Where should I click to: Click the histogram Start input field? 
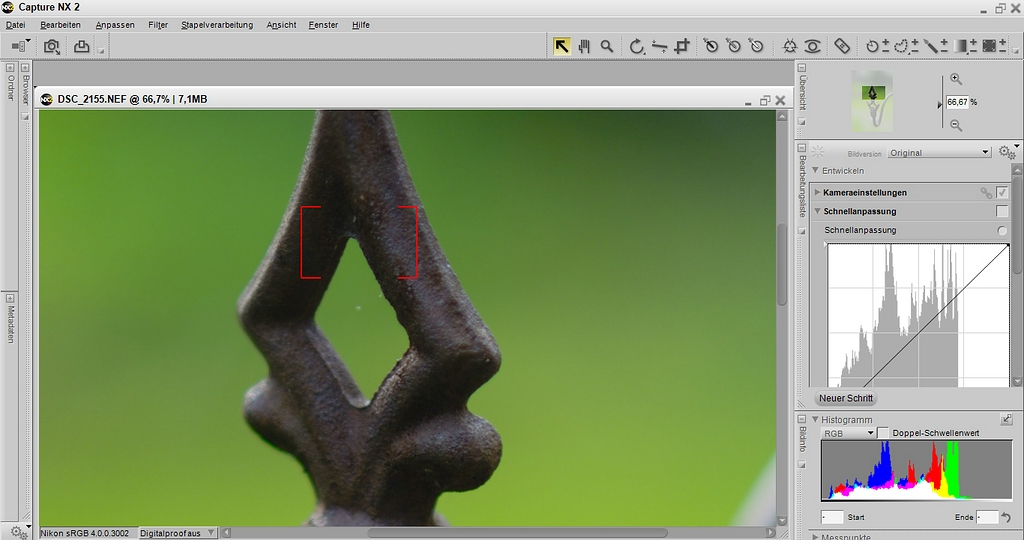pyautogui.click(x=832, y=517)
